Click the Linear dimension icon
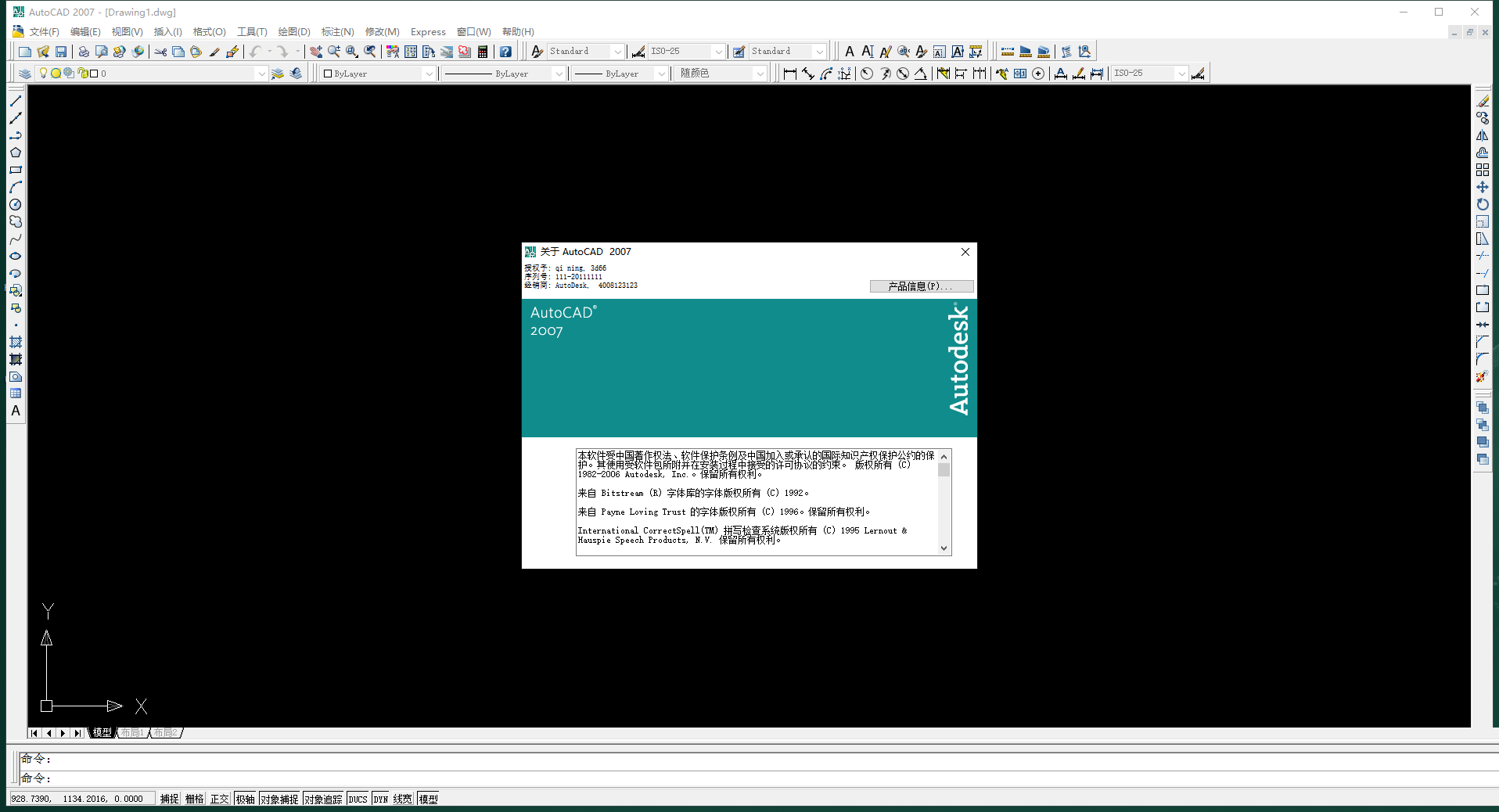 click(789, 74)
